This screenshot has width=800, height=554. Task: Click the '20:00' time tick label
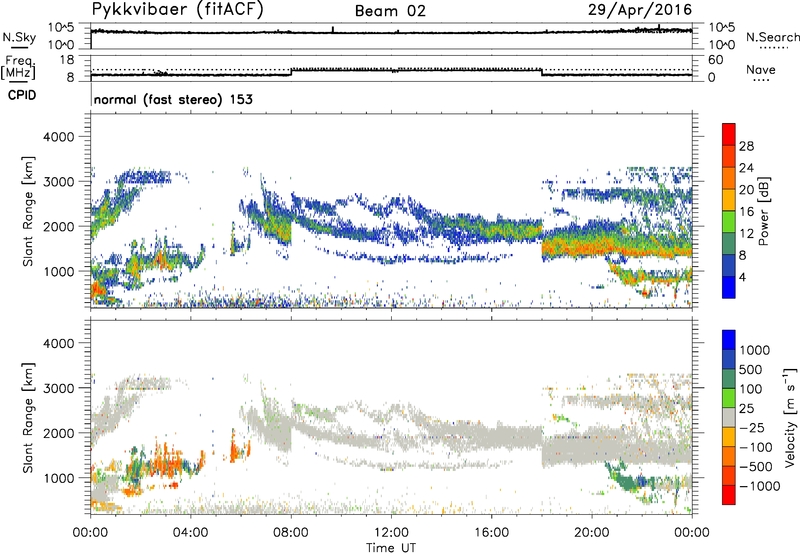(x=591, y=533)
